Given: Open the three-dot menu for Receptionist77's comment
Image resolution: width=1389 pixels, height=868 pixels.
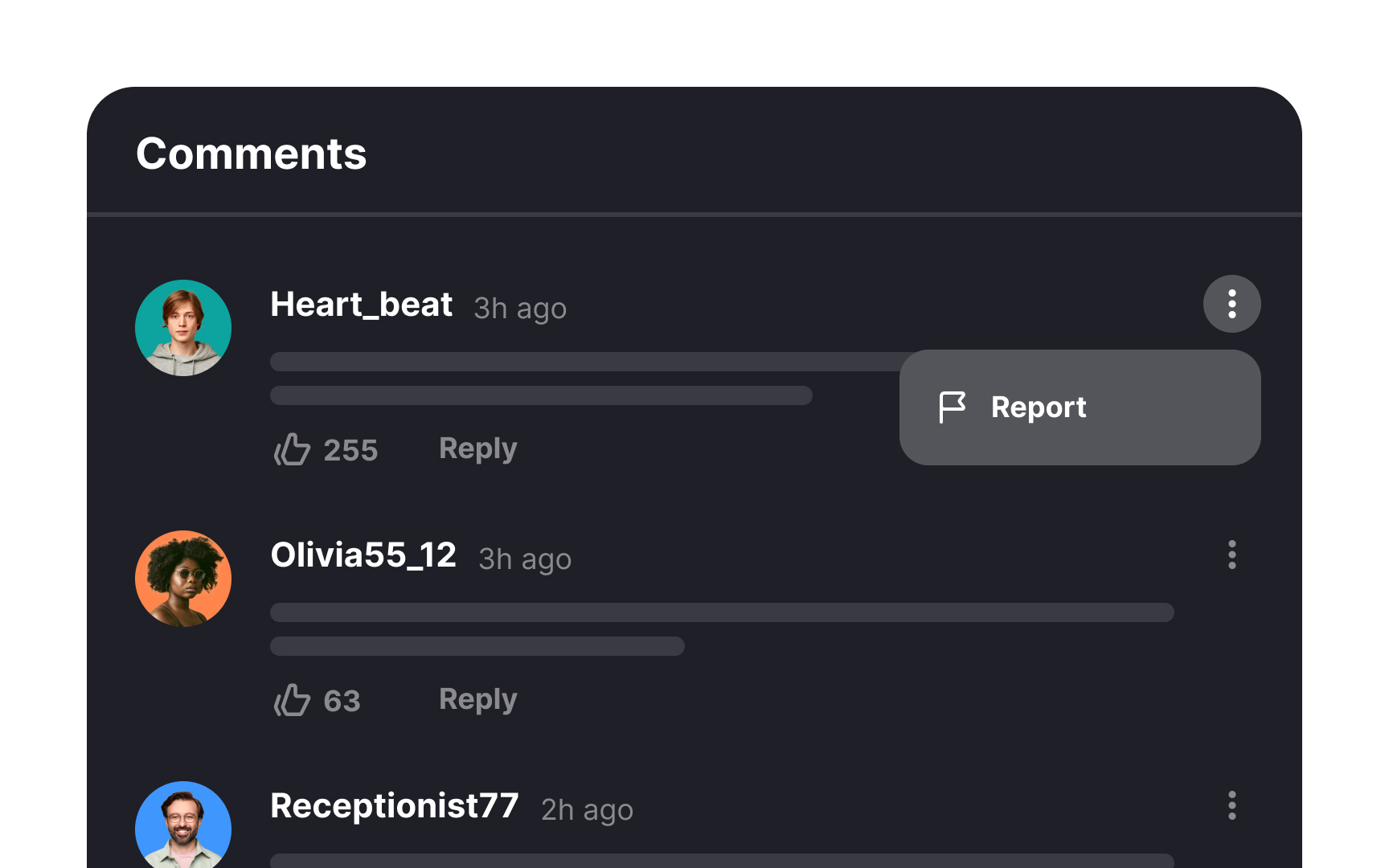Looking at the screenshot, I should click(x=1231, y=805).
